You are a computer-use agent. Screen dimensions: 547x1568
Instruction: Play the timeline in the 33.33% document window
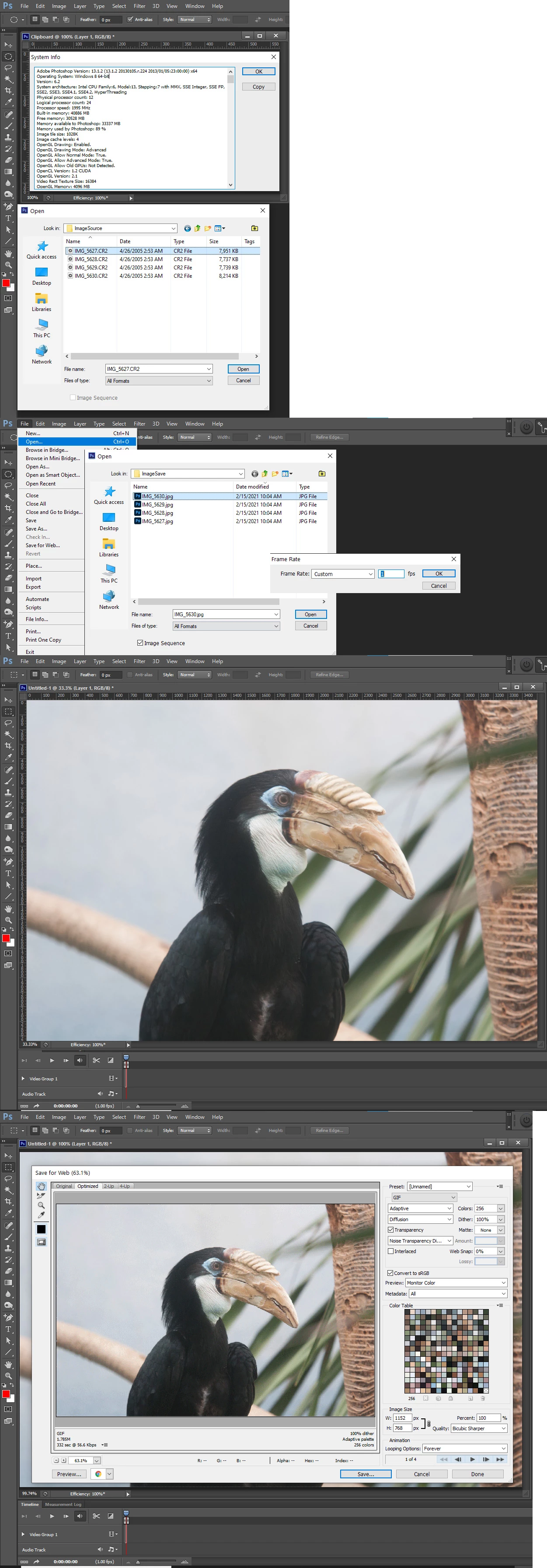coord(52,1060)
